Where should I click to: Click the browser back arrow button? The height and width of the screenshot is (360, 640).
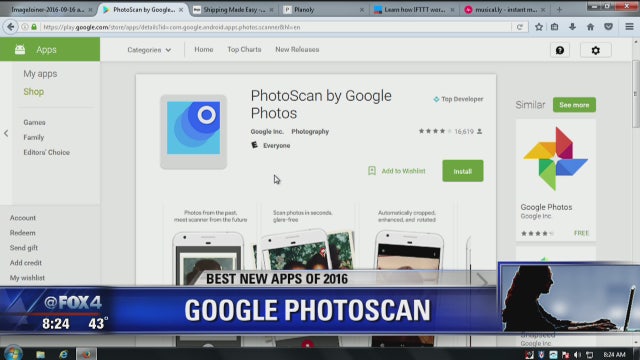pyautogui.click(x=10, y=27)
